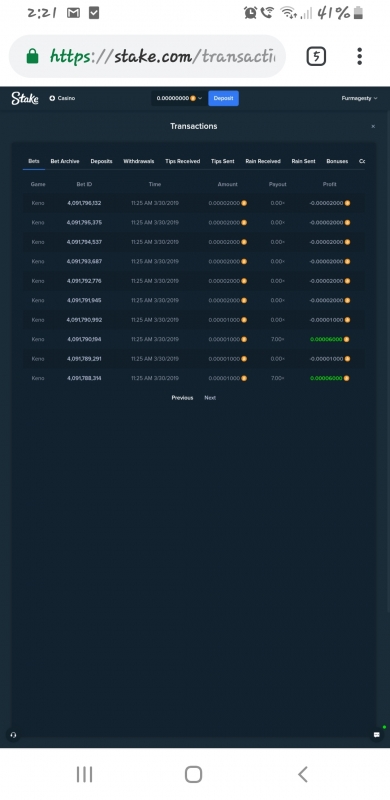Tap the browser URL address field

(147, 56)
